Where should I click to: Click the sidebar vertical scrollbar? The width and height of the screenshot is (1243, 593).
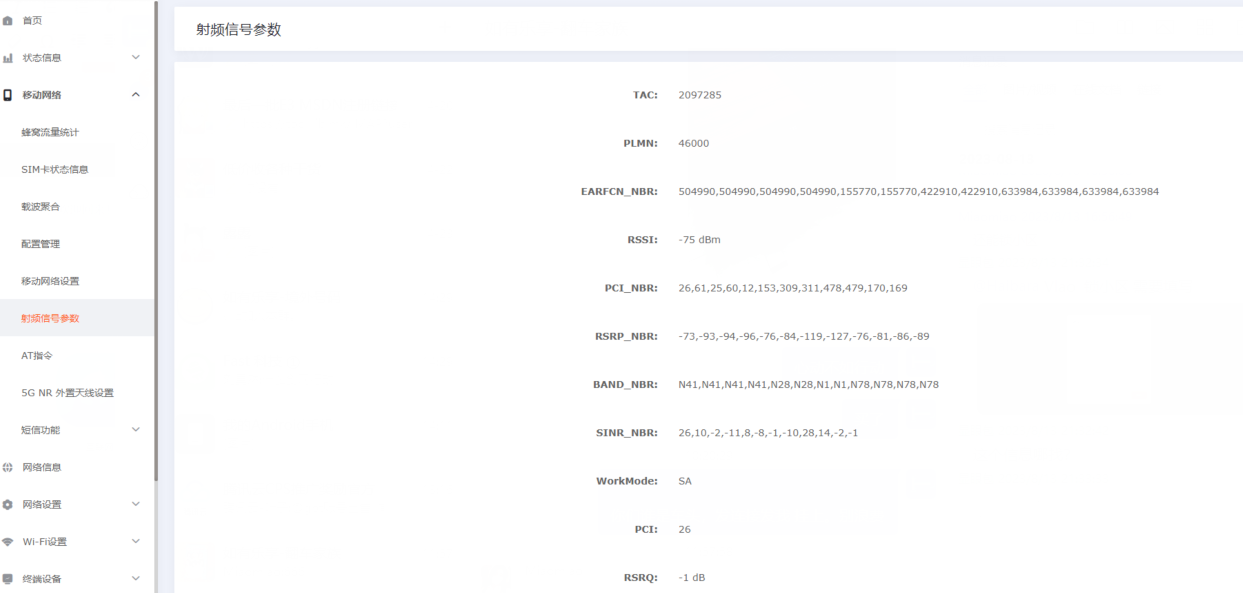click(156, 240)
